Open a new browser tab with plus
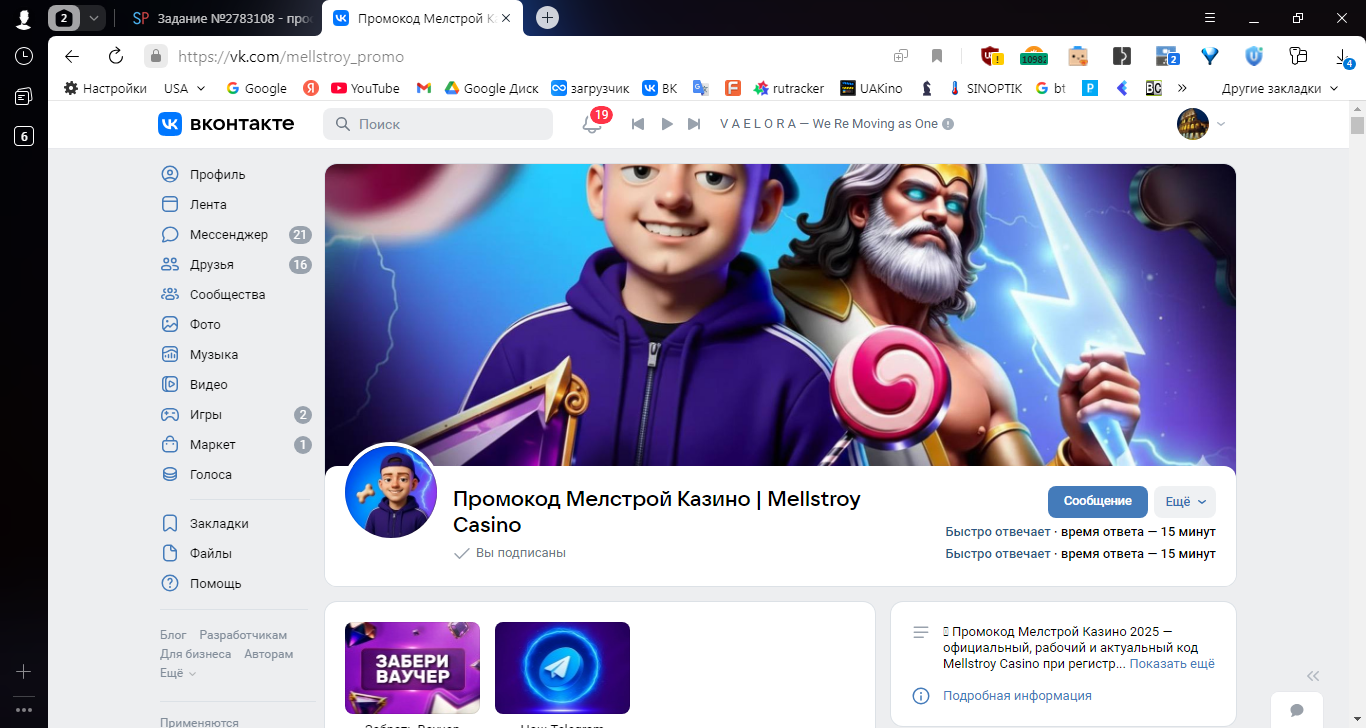 click(x=547, y=18)
